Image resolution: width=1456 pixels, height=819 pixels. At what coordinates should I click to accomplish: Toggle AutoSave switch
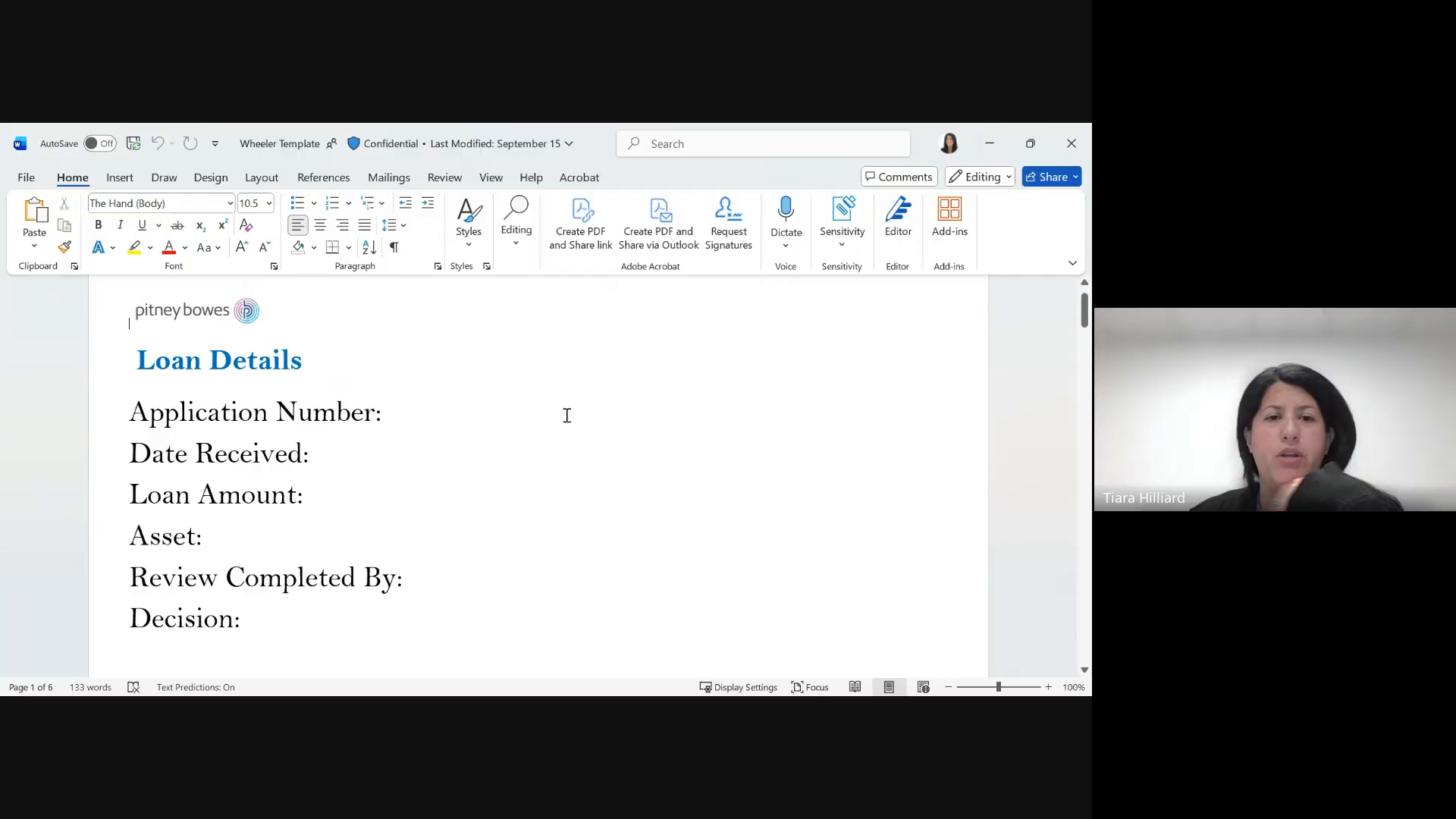[99, 143]
